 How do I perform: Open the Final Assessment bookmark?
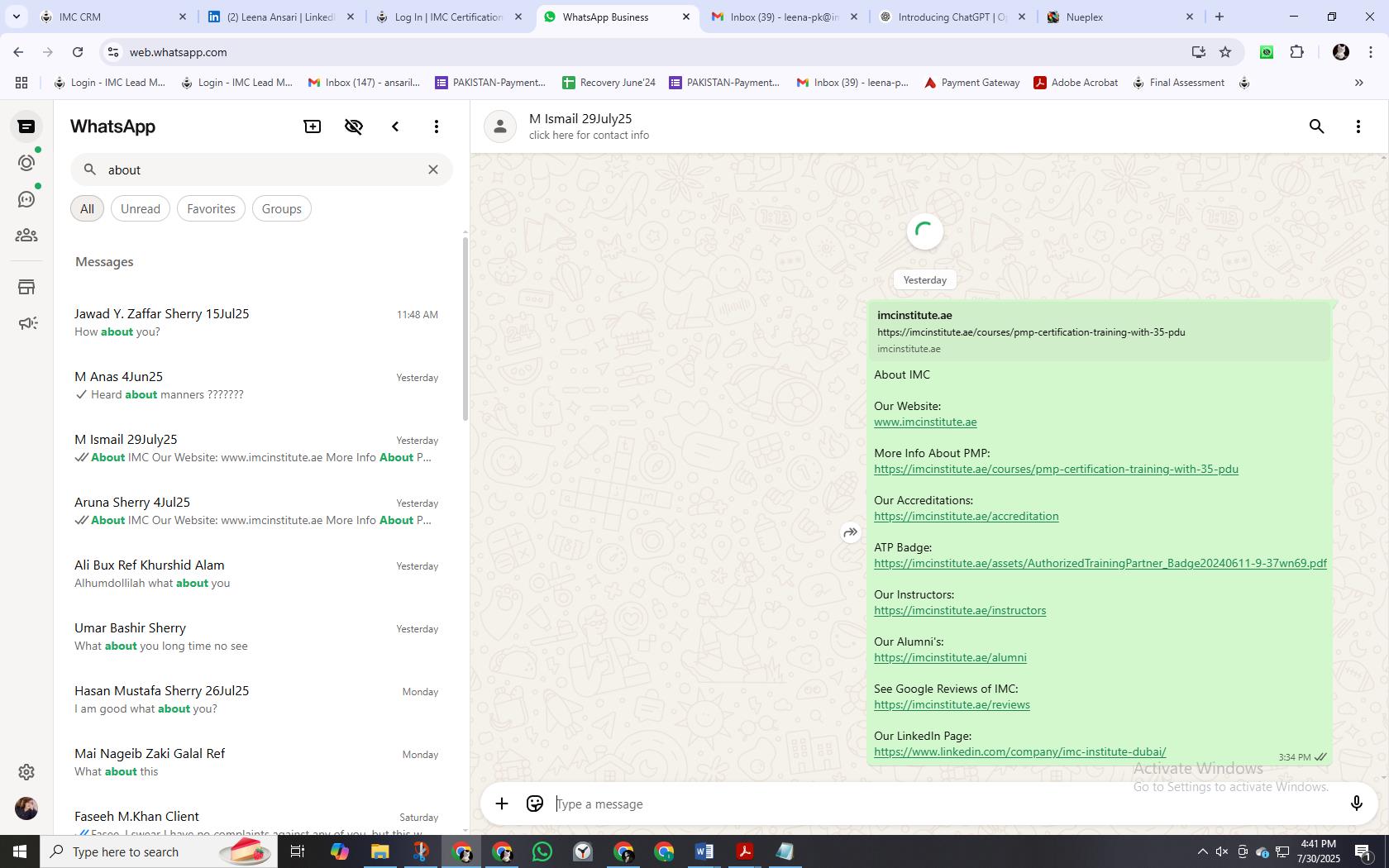point(1178,83)
